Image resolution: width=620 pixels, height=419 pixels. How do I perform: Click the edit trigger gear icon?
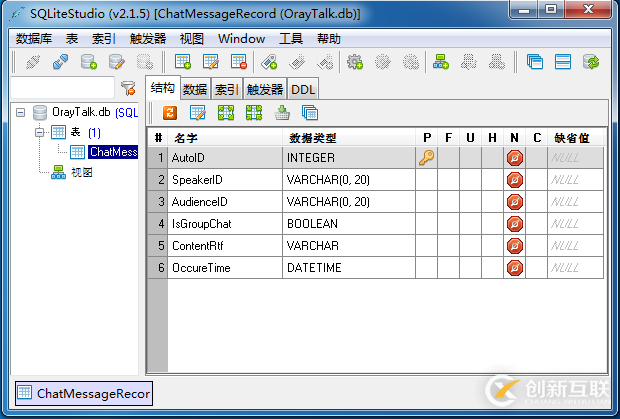point(383,62)
